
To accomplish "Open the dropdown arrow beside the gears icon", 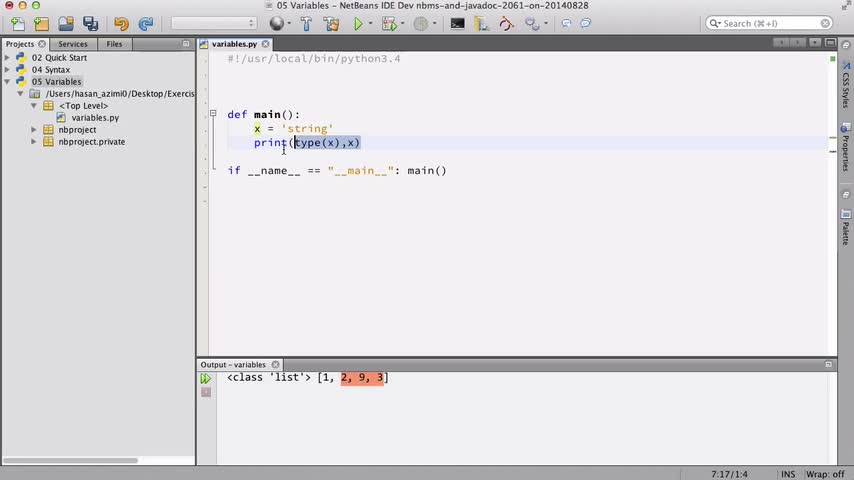I will click(x=546, y=23).
